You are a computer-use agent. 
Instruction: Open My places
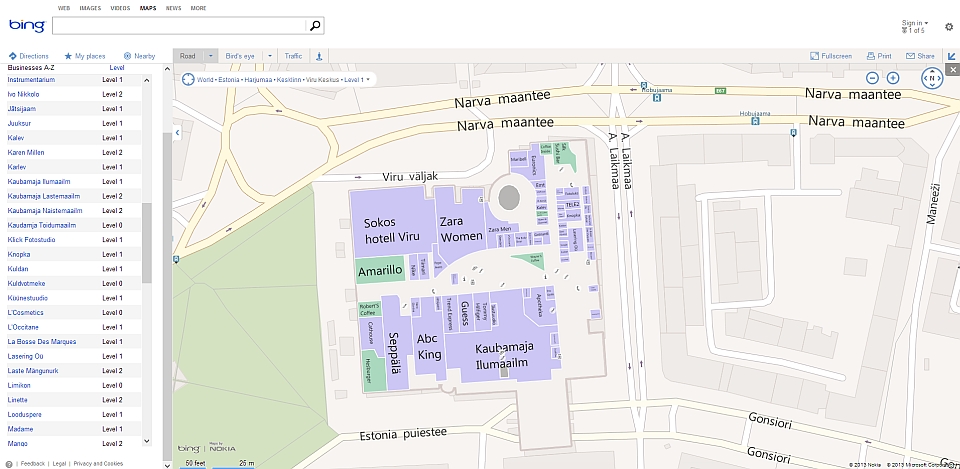(x=84, y=56)
